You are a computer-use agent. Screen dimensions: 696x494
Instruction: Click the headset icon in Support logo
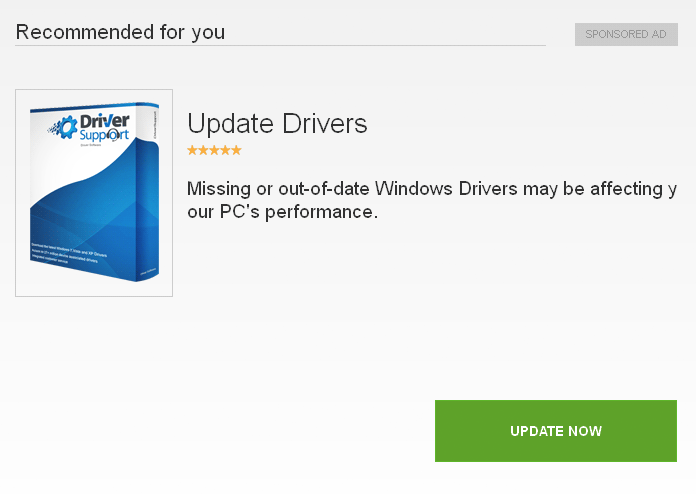[113, 135]
